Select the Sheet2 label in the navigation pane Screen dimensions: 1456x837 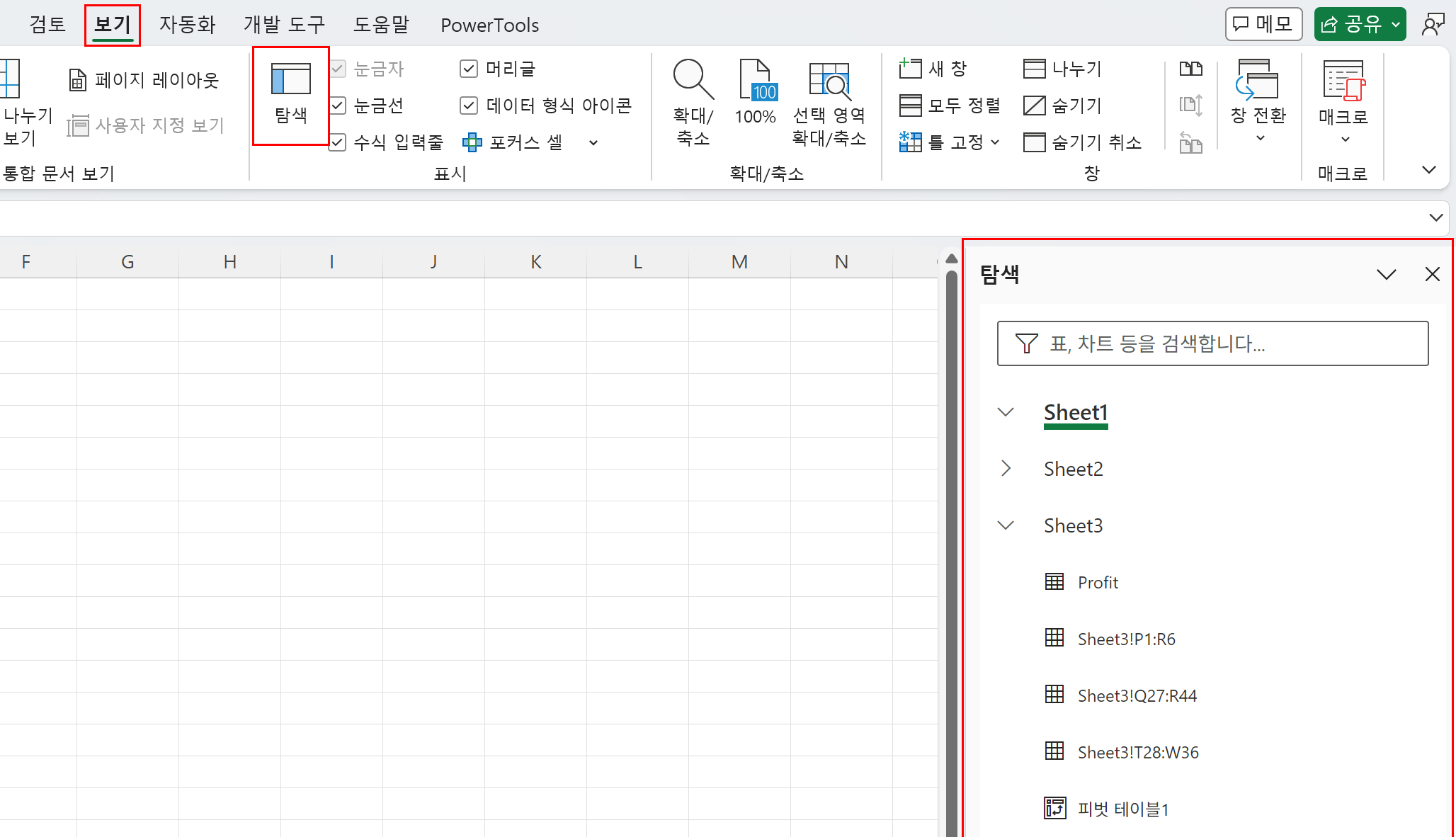pos(1074,469)
